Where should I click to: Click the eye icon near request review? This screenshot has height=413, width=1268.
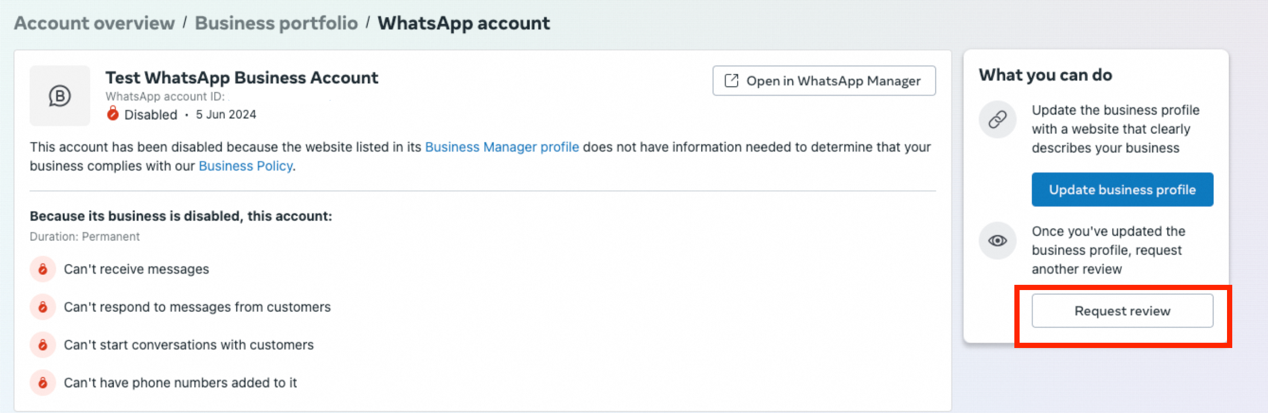tap(997, 241)
